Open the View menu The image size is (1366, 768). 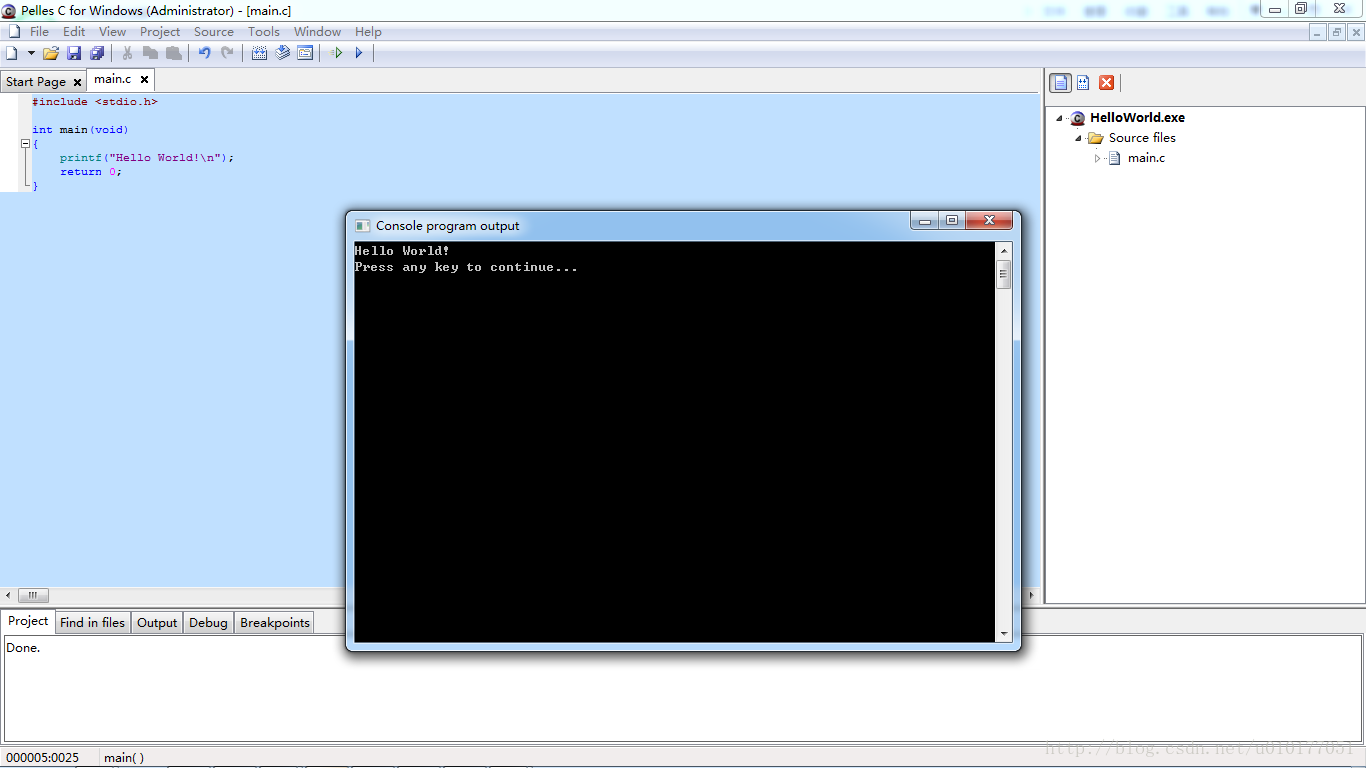coord(112,32)
